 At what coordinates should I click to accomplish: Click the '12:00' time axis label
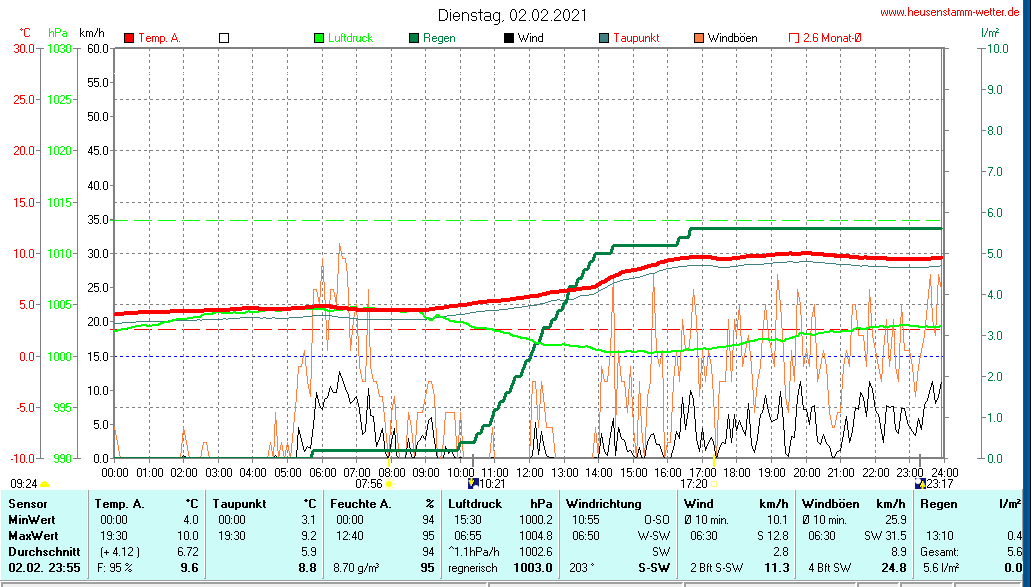click(530, 472)
